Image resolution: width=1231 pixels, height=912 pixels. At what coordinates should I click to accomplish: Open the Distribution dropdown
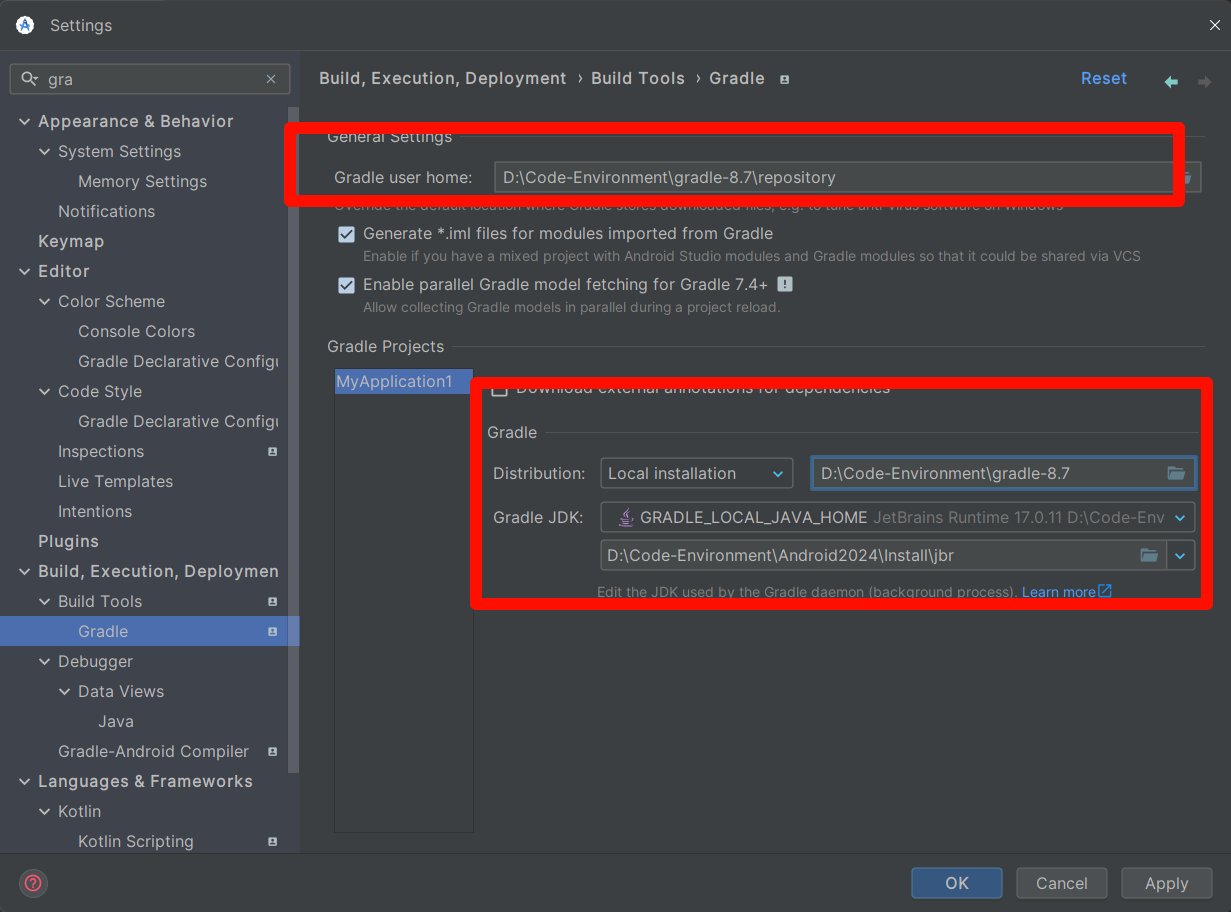point(696,473)
